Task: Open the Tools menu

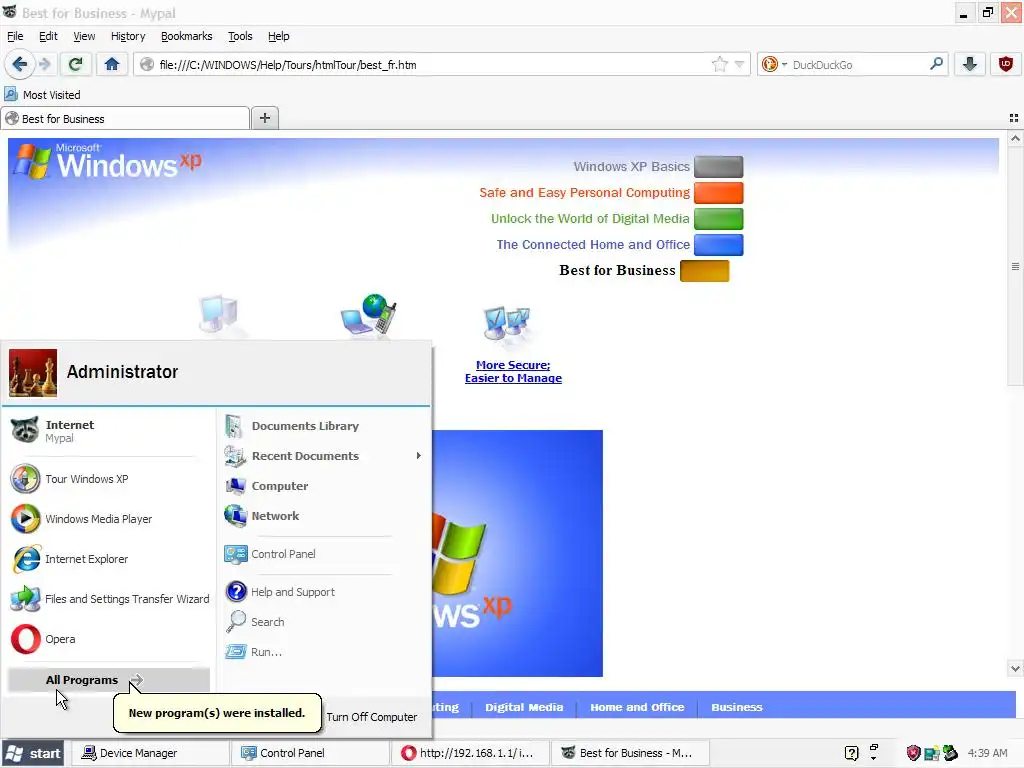Action: 240,36
